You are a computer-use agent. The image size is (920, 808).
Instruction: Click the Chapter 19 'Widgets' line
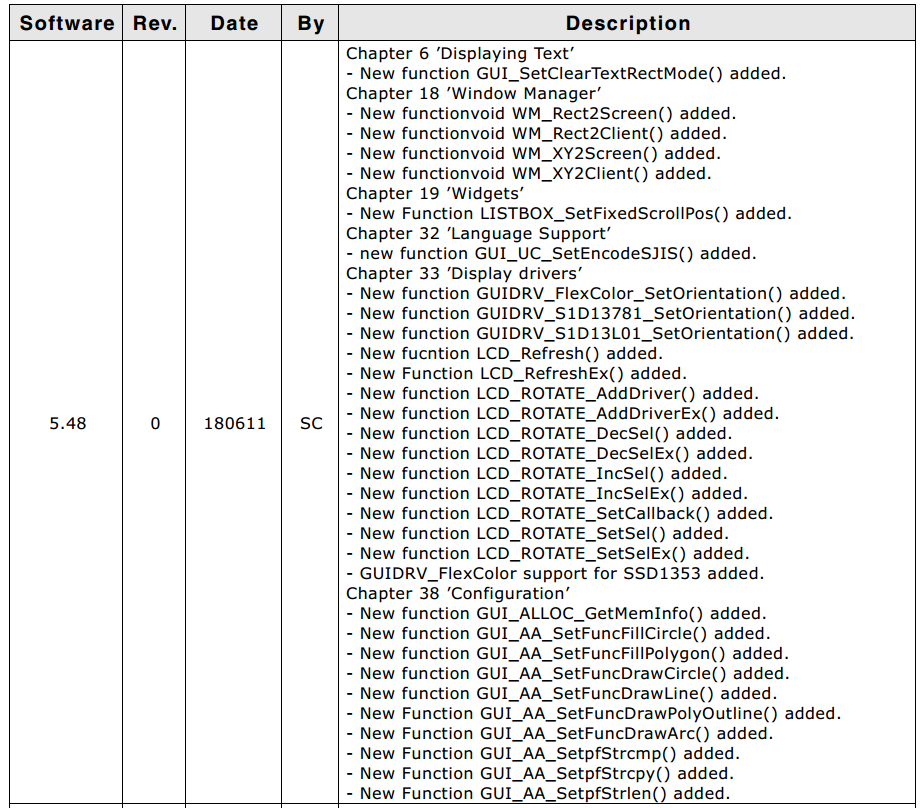click(435, 193)
